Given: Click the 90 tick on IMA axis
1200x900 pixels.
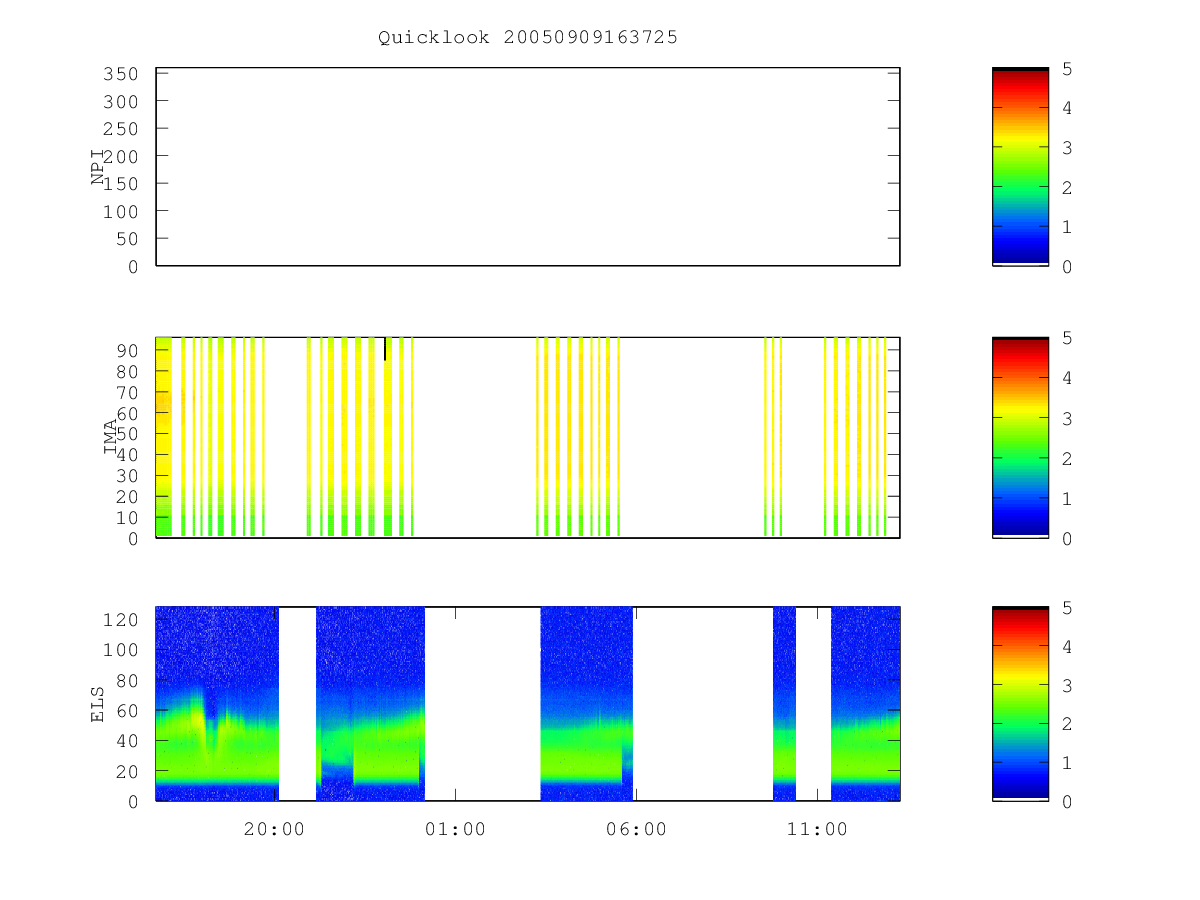Looking at the screenshot, I should [x=126, y=350].
